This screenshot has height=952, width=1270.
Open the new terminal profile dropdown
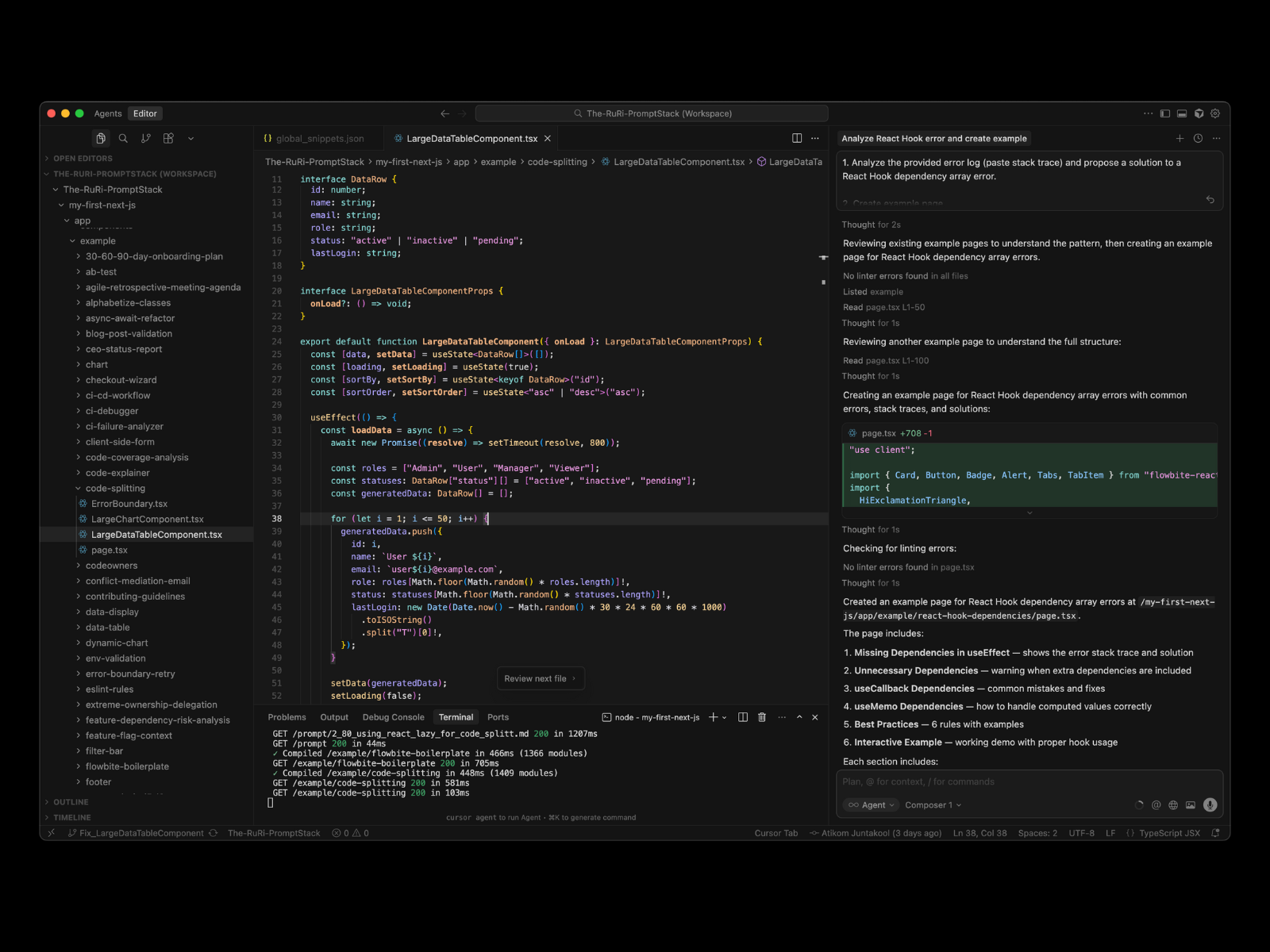tap(724, 717)
